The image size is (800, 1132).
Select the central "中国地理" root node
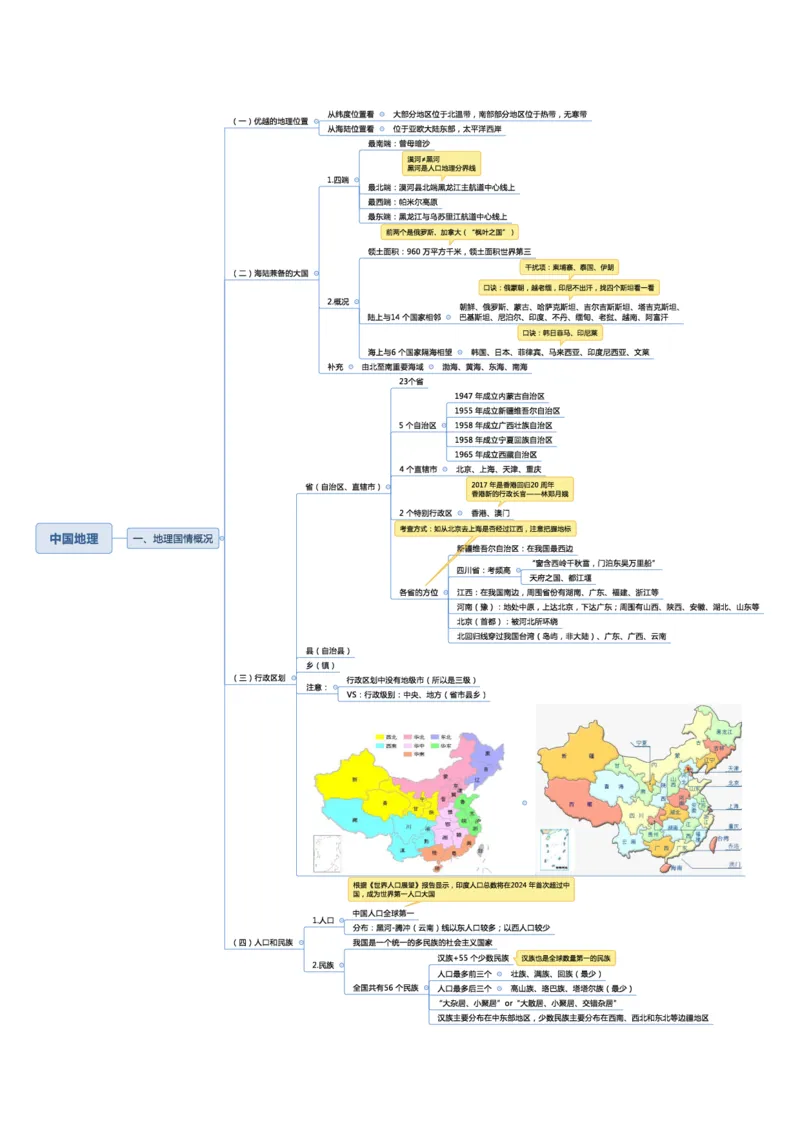(x=72, y=538)
